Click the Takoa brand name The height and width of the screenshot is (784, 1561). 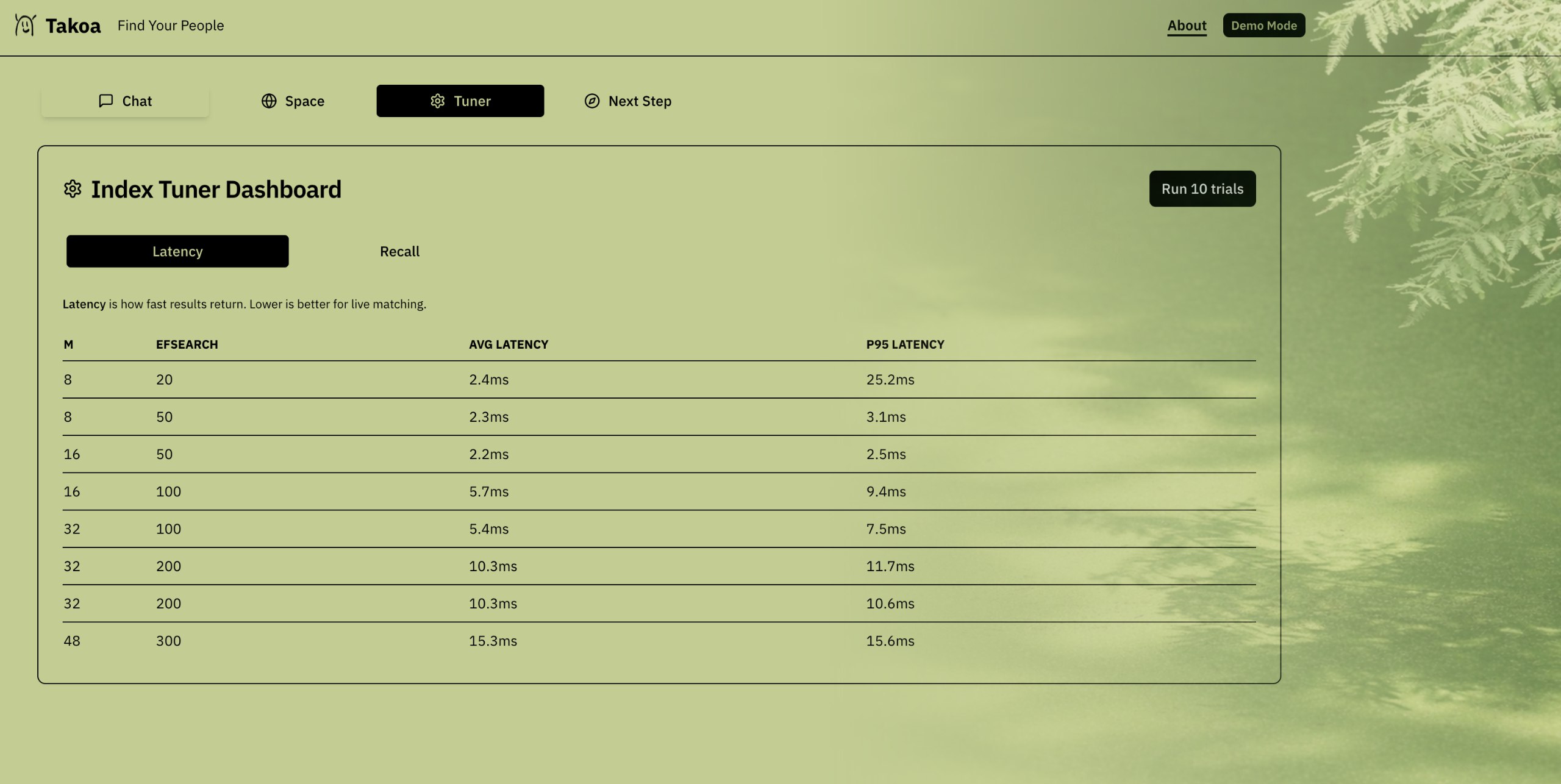73,26
